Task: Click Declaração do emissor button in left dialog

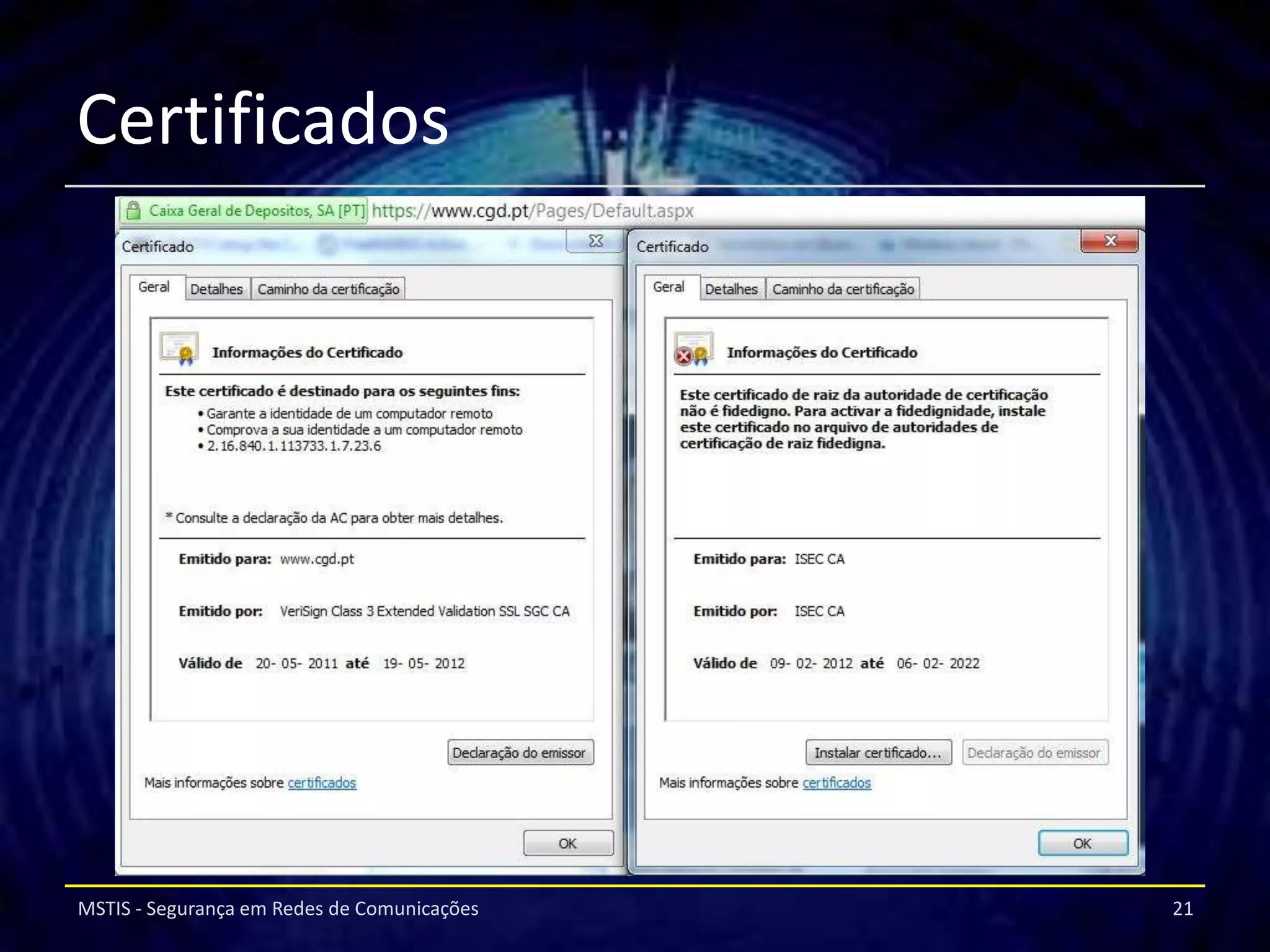Action: click(x=520, y=752)
